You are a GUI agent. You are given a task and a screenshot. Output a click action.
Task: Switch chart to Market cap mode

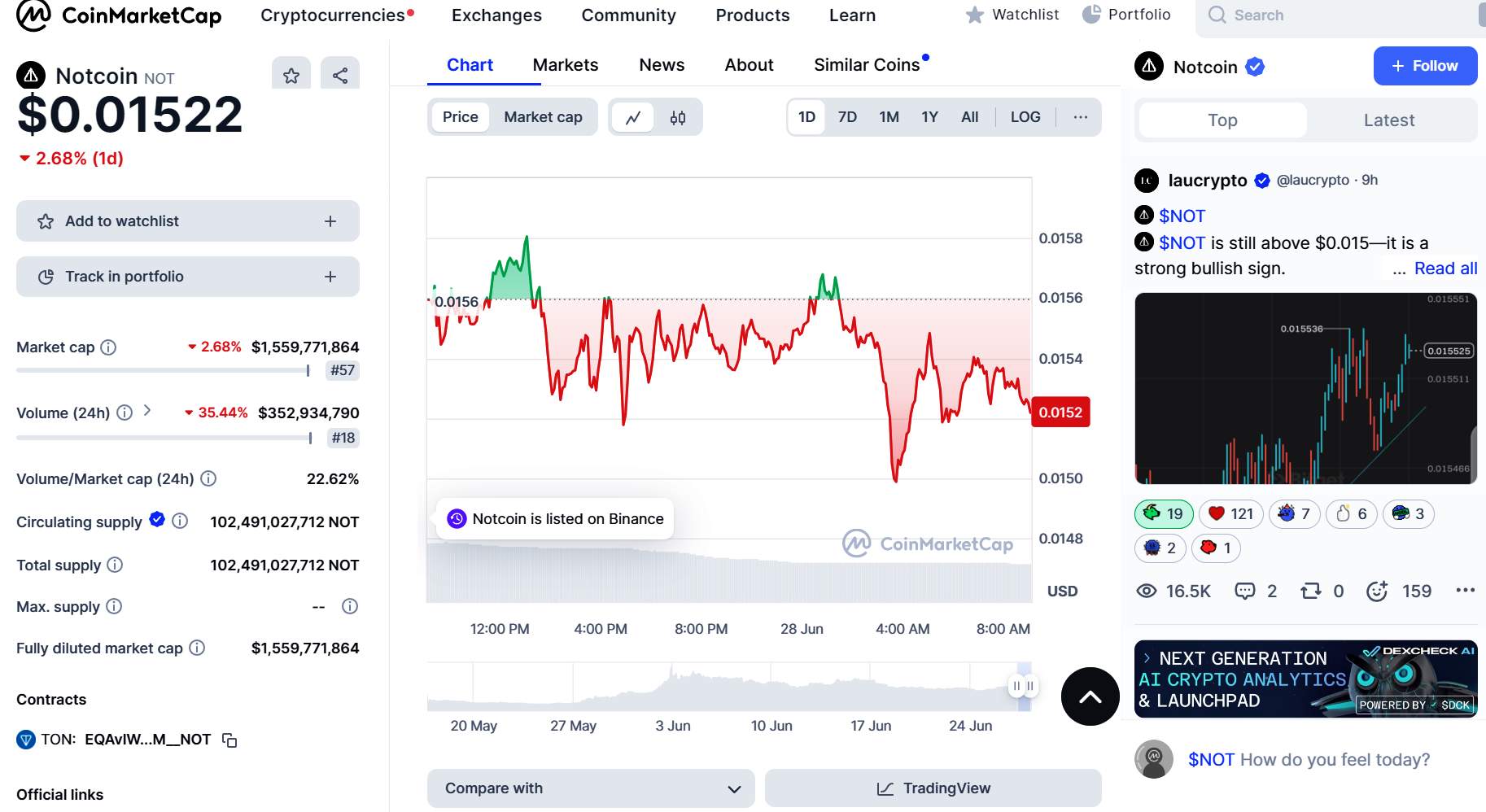click(543, 116)
